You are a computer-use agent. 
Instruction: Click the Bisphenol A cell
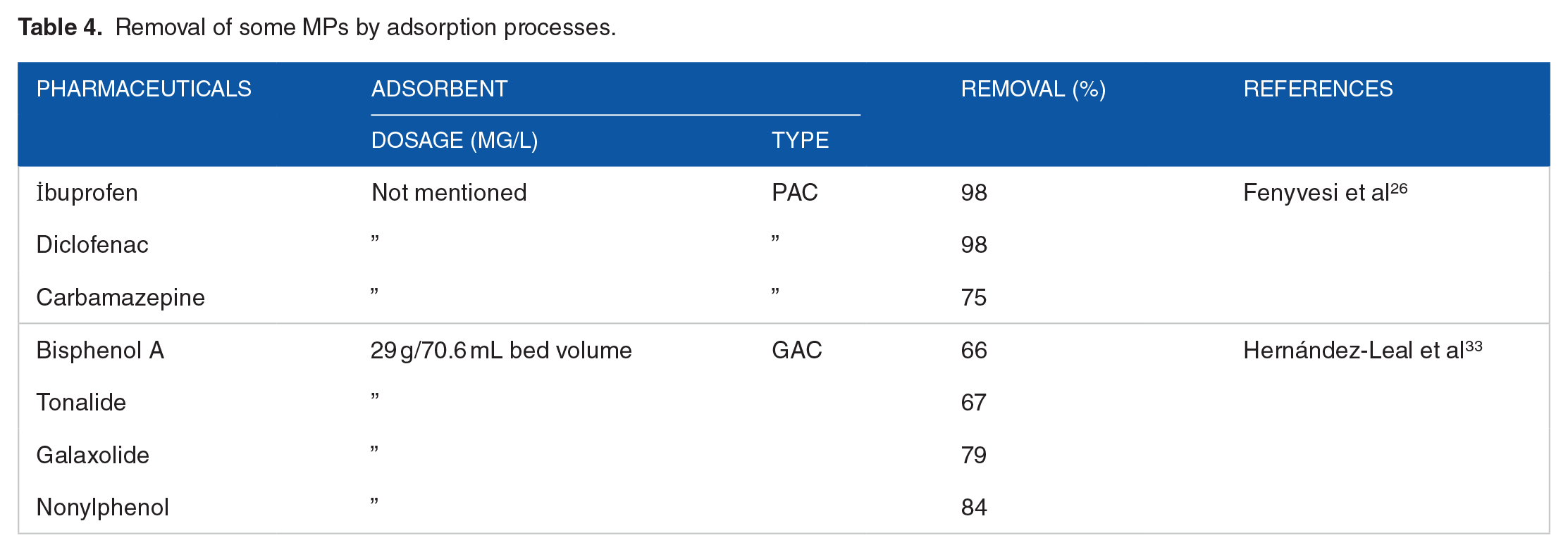(100, 350)
